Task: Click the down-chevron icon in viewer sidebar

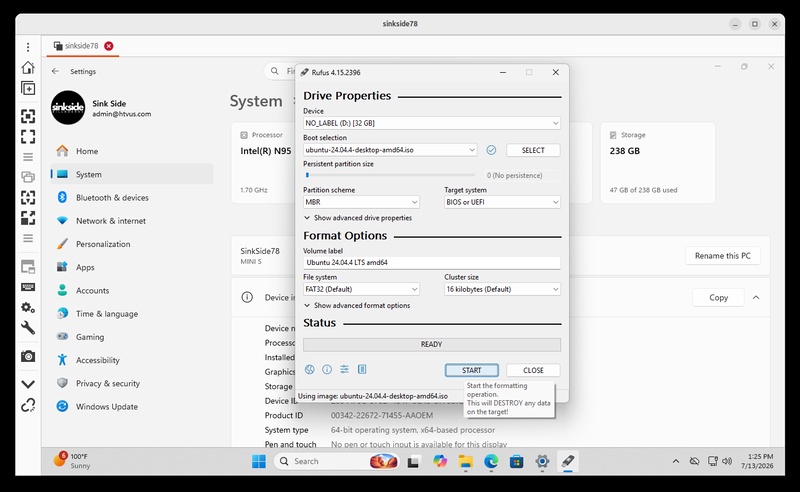Action: tap(28, 384)
